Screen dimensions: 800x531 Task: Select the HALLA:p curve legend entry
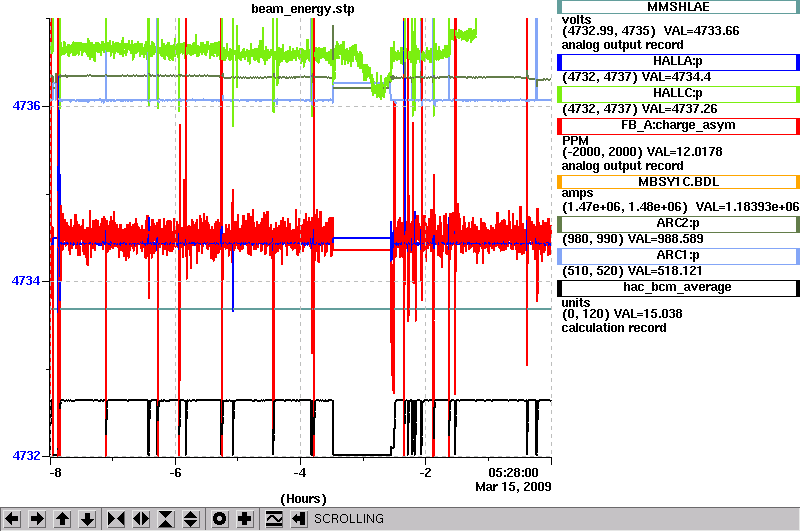678,62
